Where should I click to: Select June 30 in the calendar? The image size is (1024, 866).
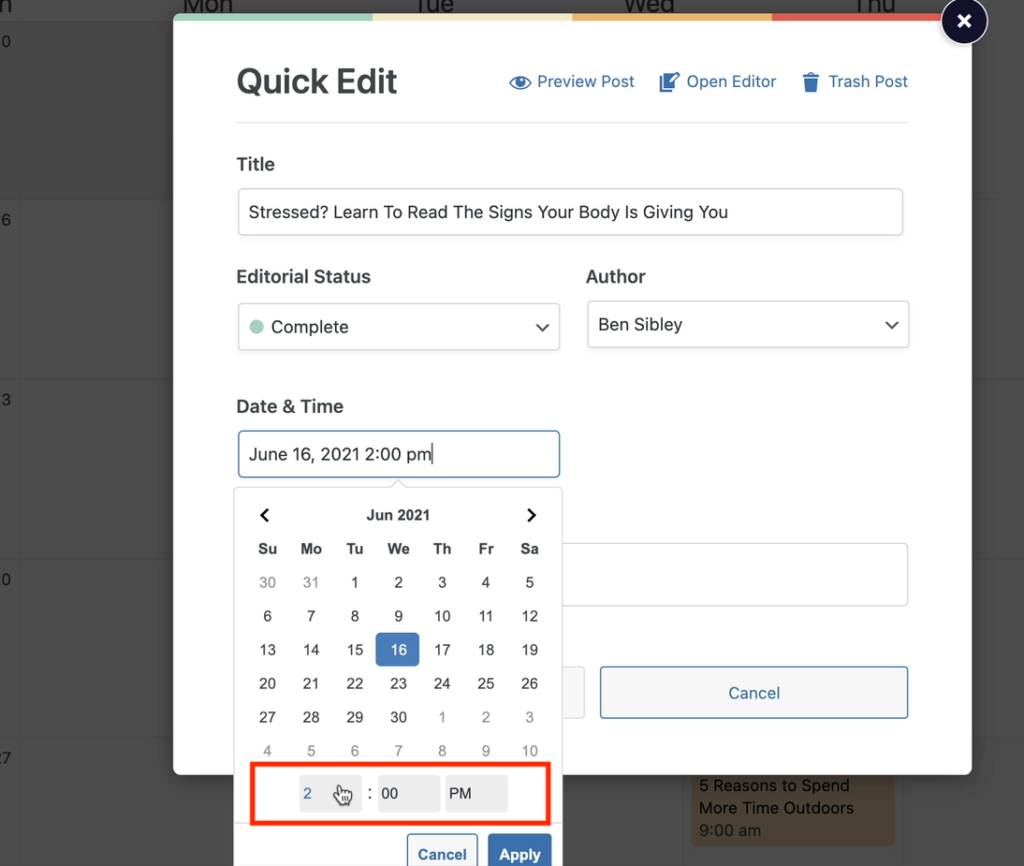click(x=398, y=717)
